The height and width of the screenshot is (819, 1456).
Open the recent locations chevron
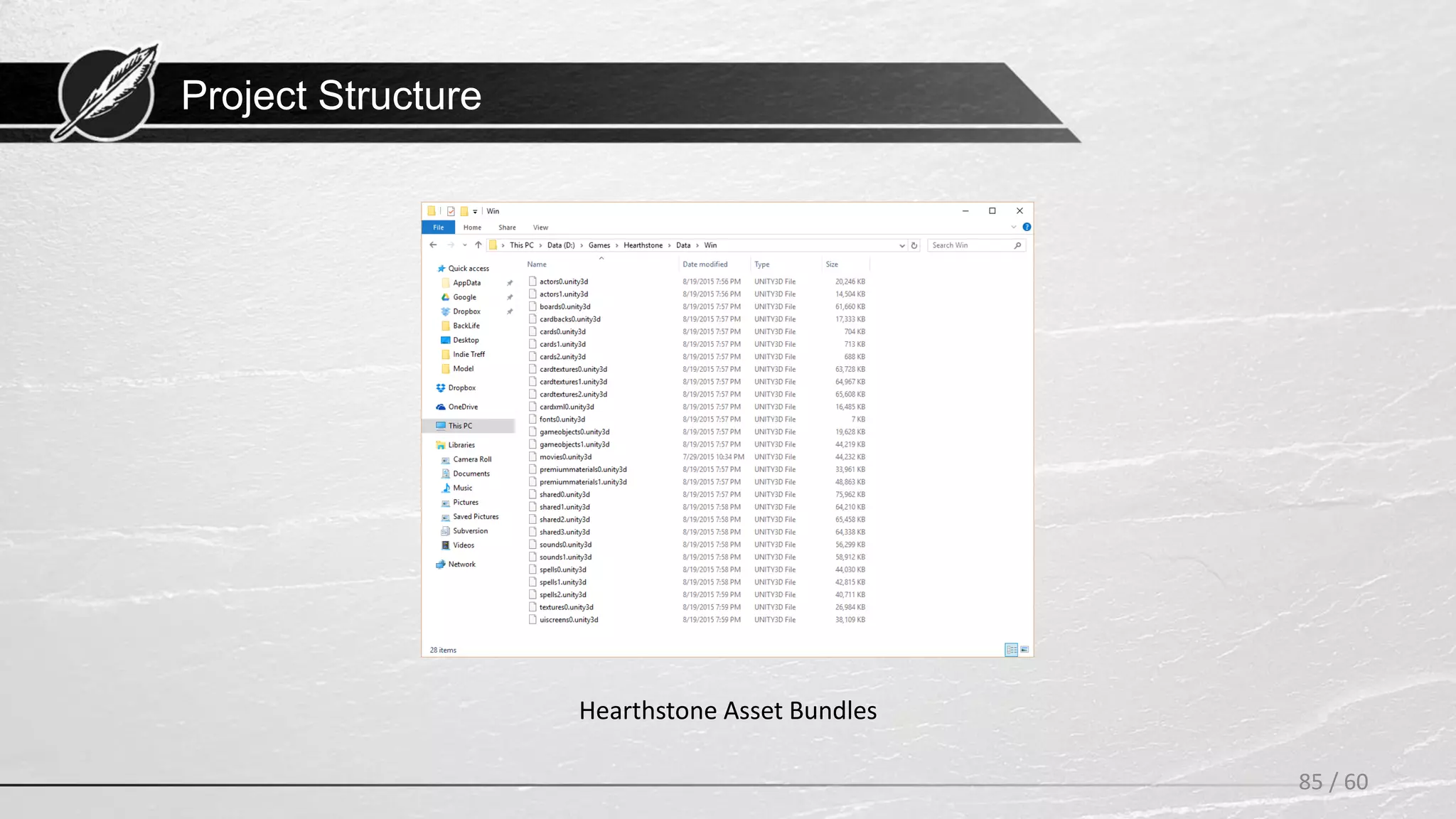[x=464, y=245]
